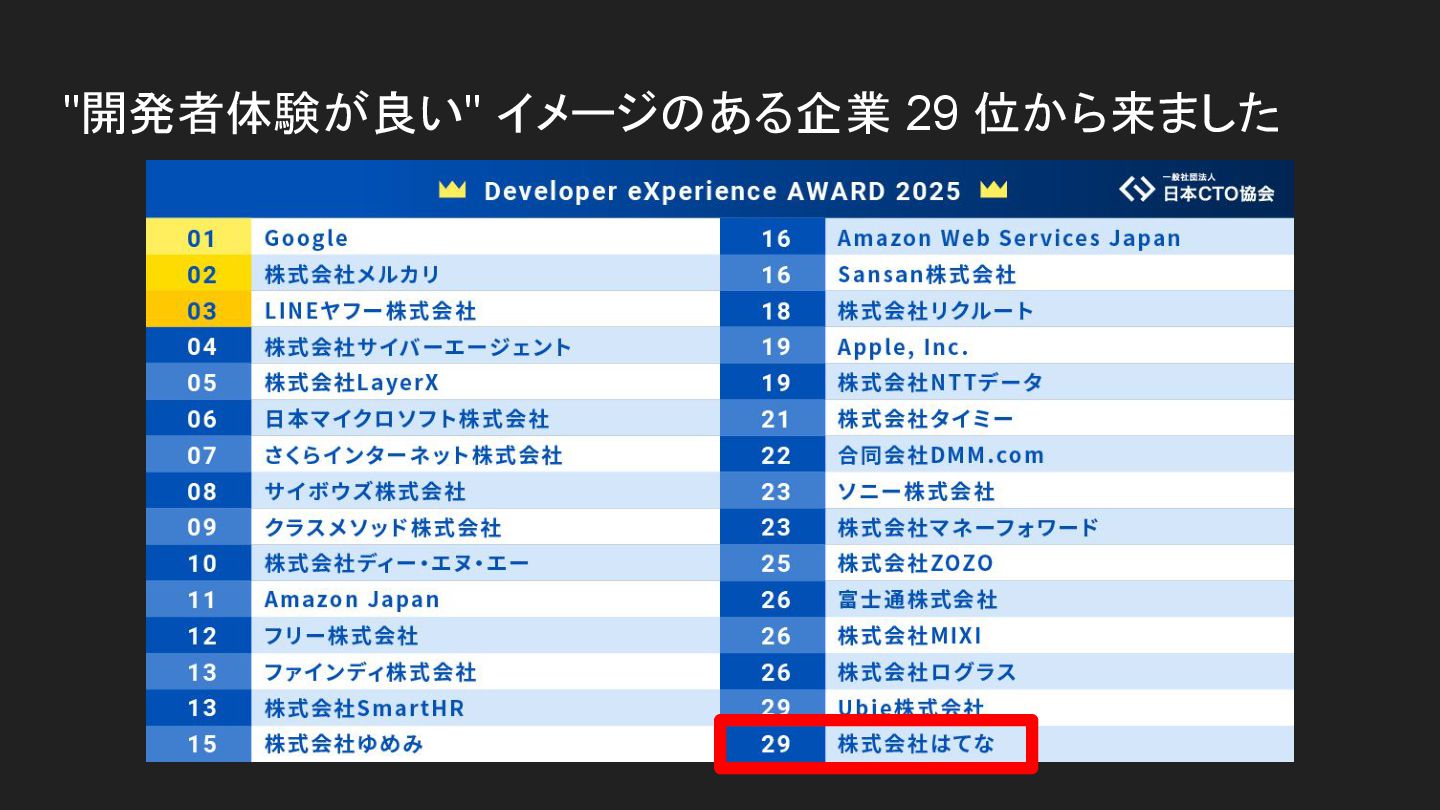Select the 株式会社タイミー row text
This screenshot has width=1440, height=810.
click(x=925, y=419)
